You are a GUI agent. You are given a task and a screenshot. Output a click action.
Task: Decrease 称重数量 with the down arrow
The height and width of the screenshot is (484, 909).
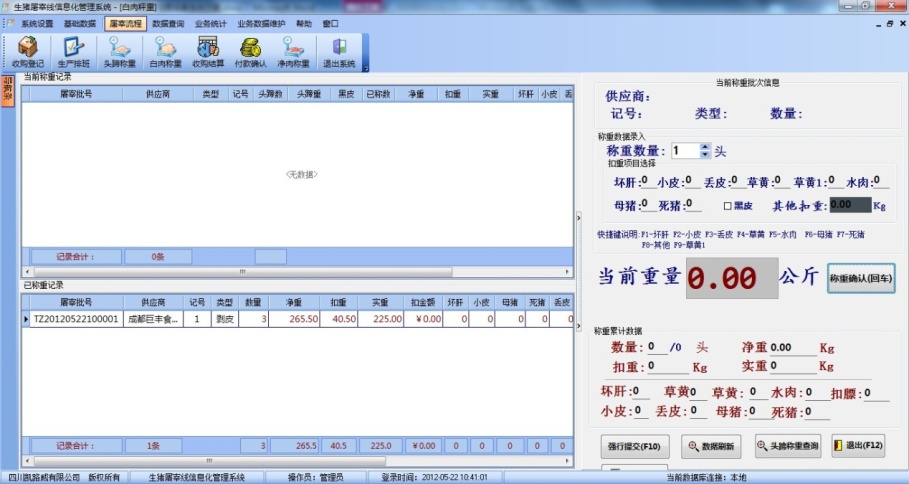point(705,155)
